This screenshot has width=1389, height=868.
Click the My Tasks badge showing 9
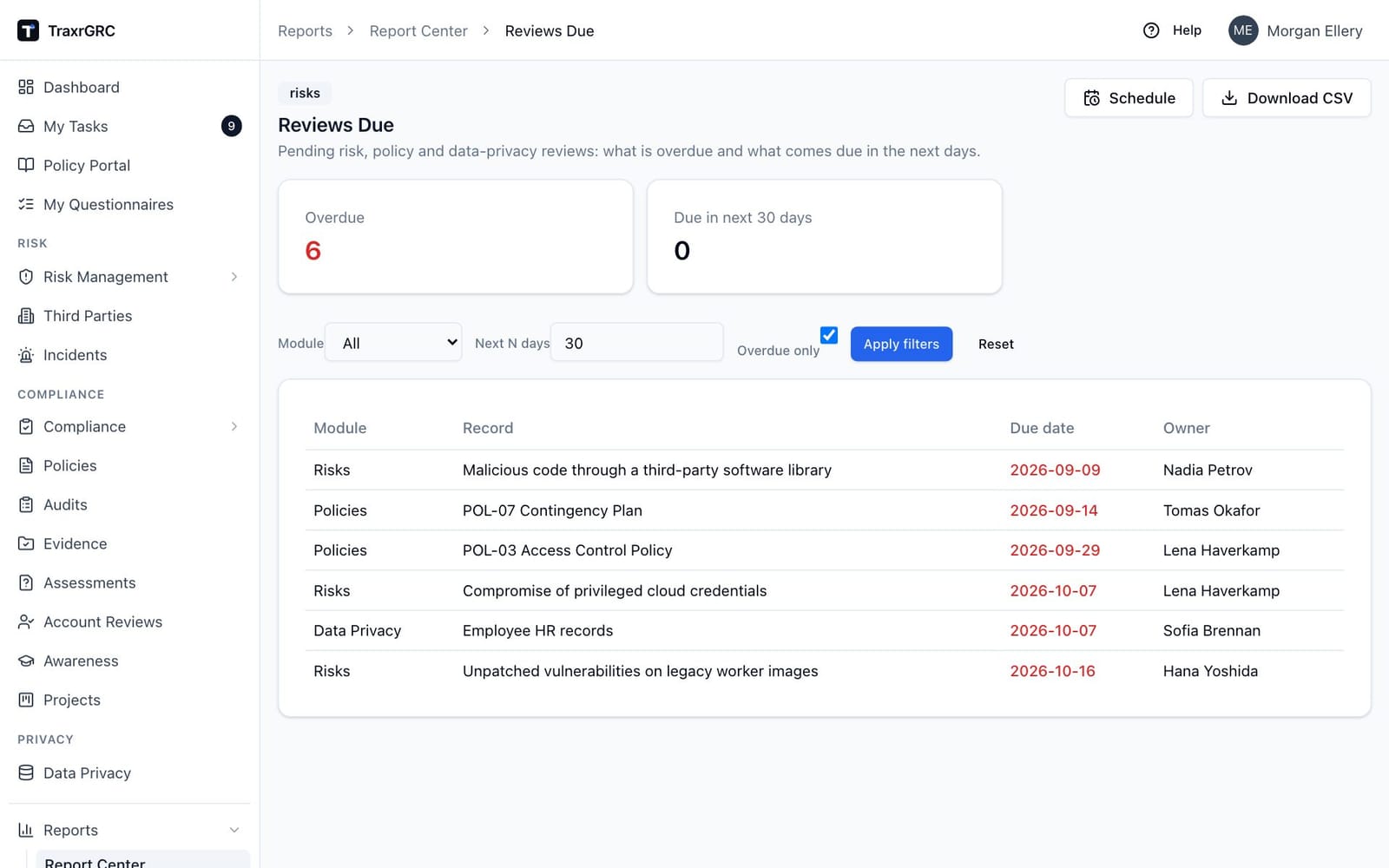click(x=231, y=126)
